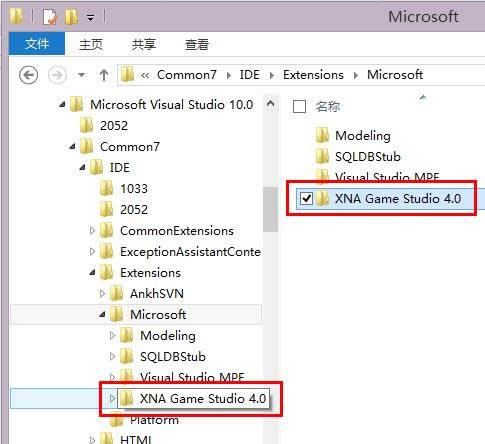This screenshot has width=485, height=444.
Task: Open dropdown arrow after IDE in address bar
Action: point(272,76)
